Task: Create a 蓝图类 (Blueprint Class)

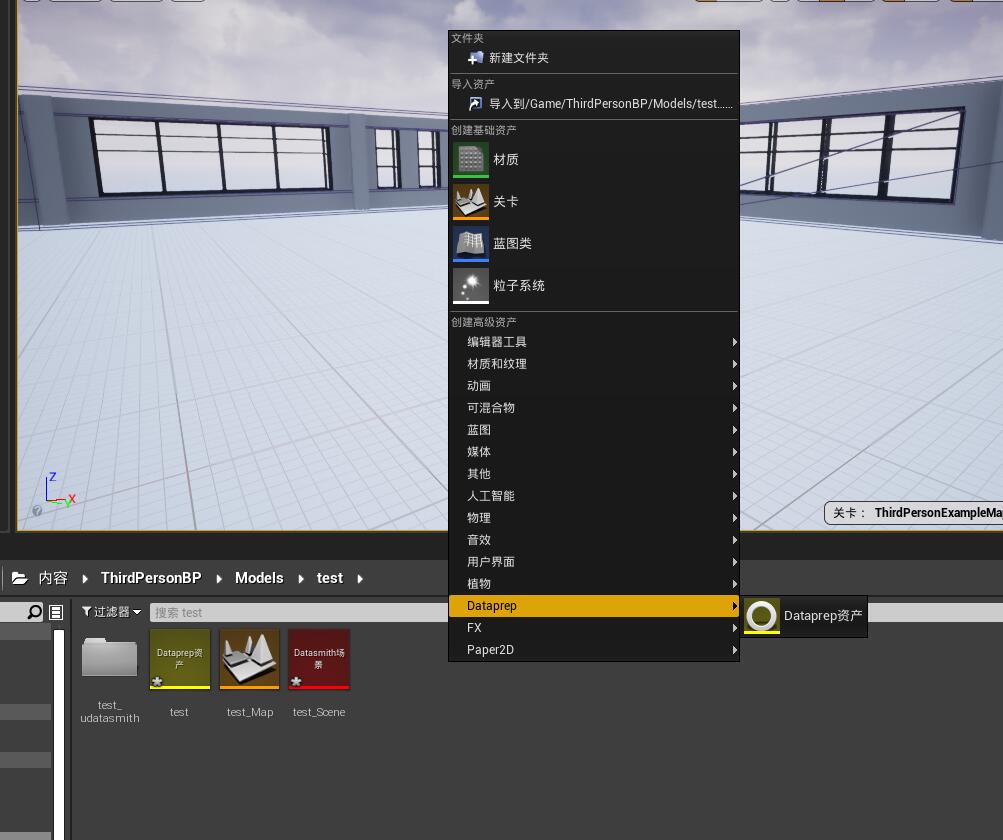Action: pyautogui.click(x=513, y=243)
